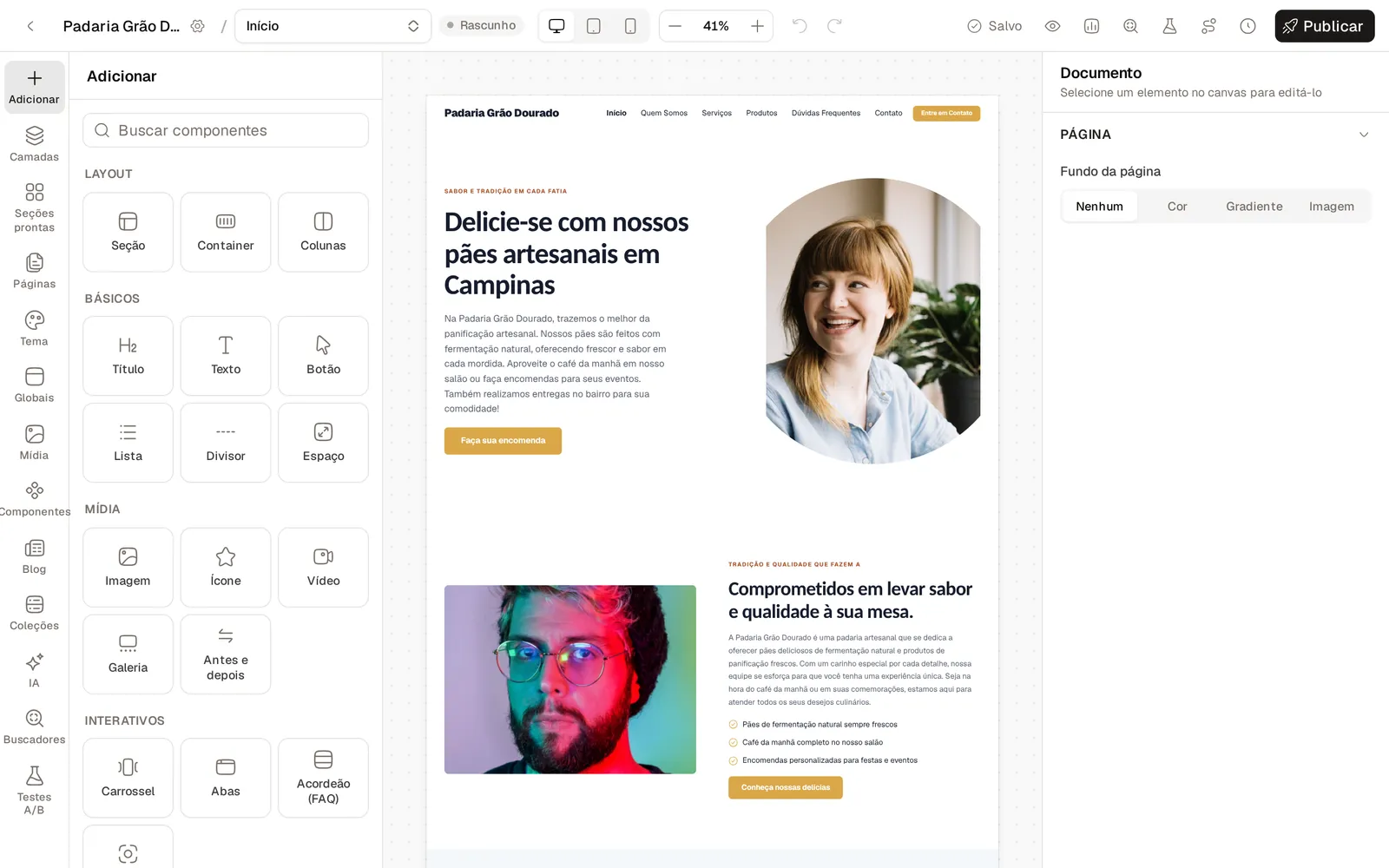1389x868 pixels.
Task: Select Imagem page background option
Action: 1332,207
